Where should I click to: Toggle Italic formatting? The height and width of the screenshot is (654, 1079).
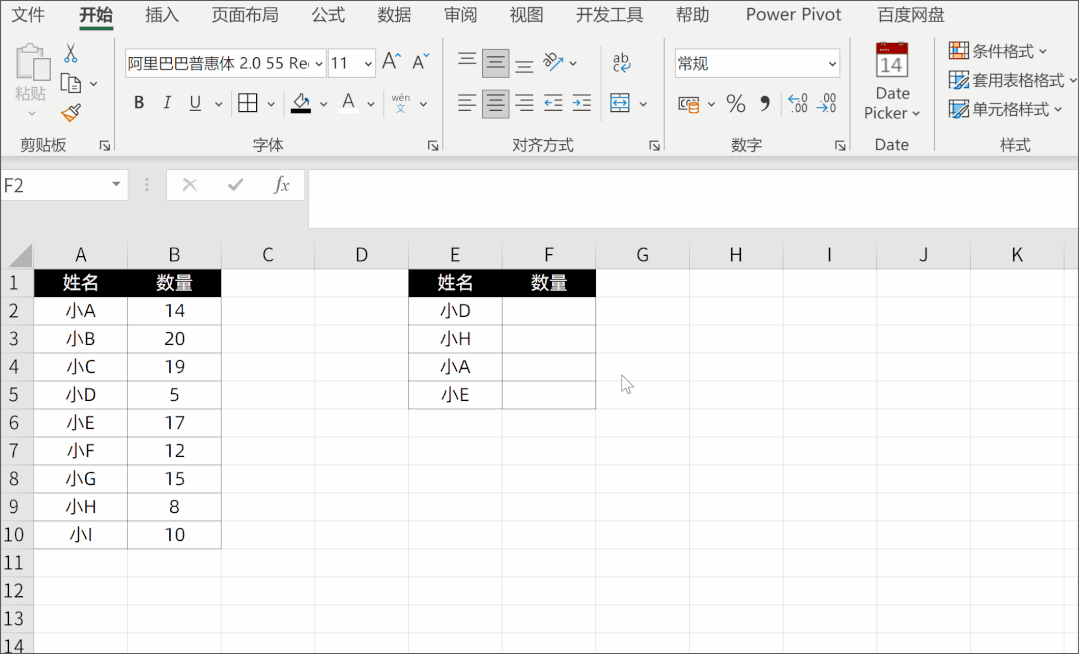pos(167,103)
